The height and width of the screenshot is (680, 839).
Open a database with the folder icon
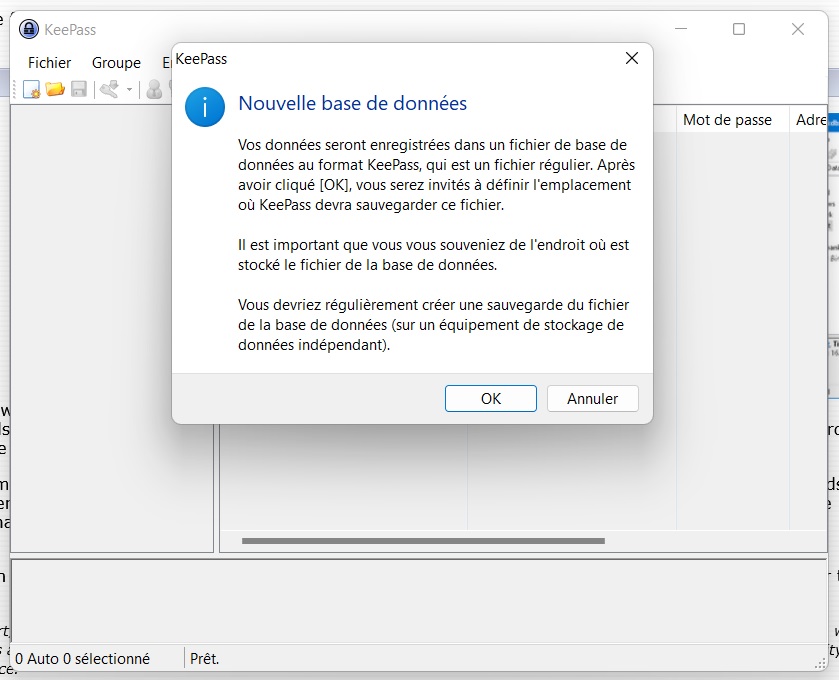(55, 90)
